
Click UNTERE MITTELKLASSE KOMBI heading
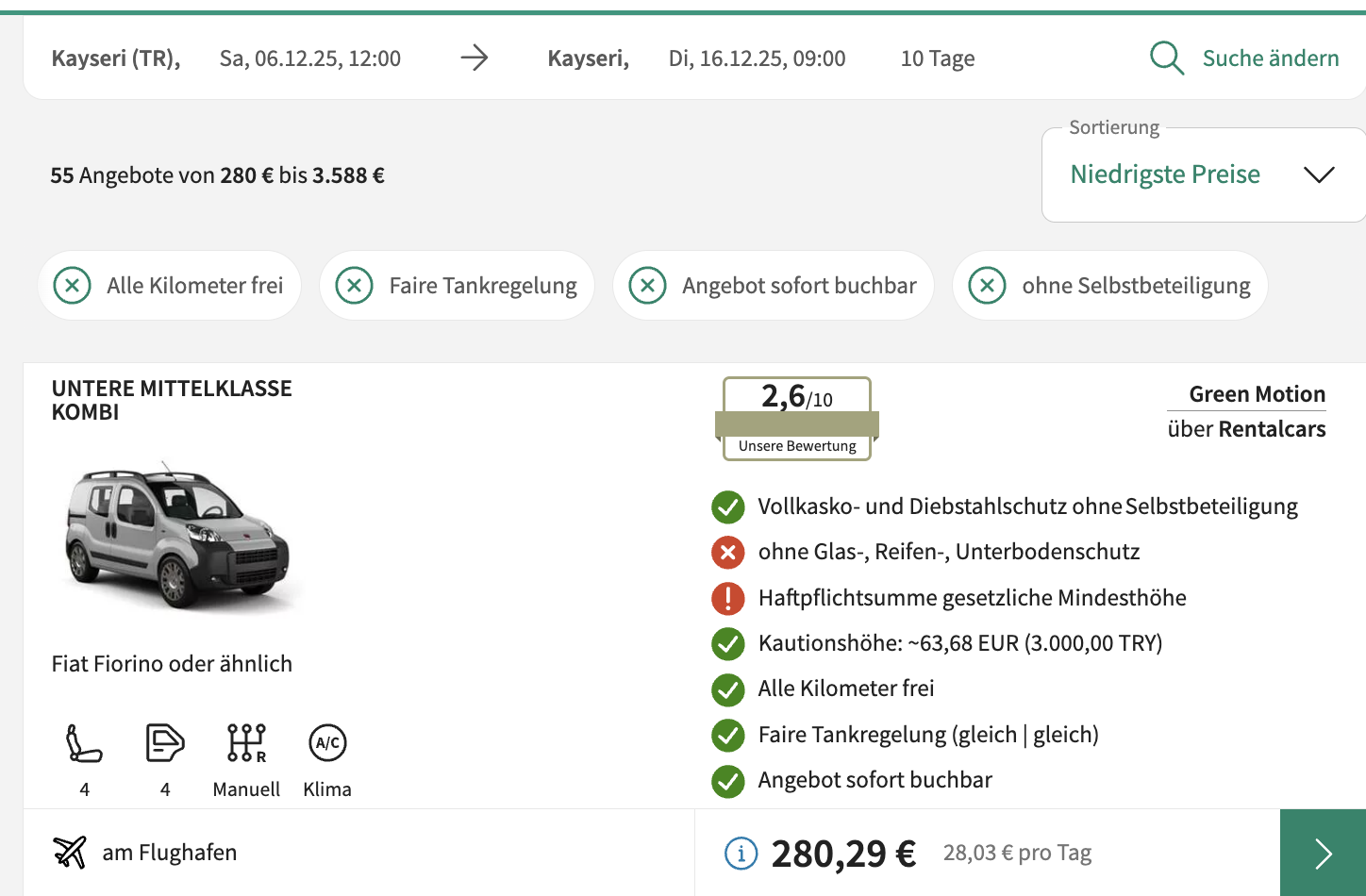172,400
